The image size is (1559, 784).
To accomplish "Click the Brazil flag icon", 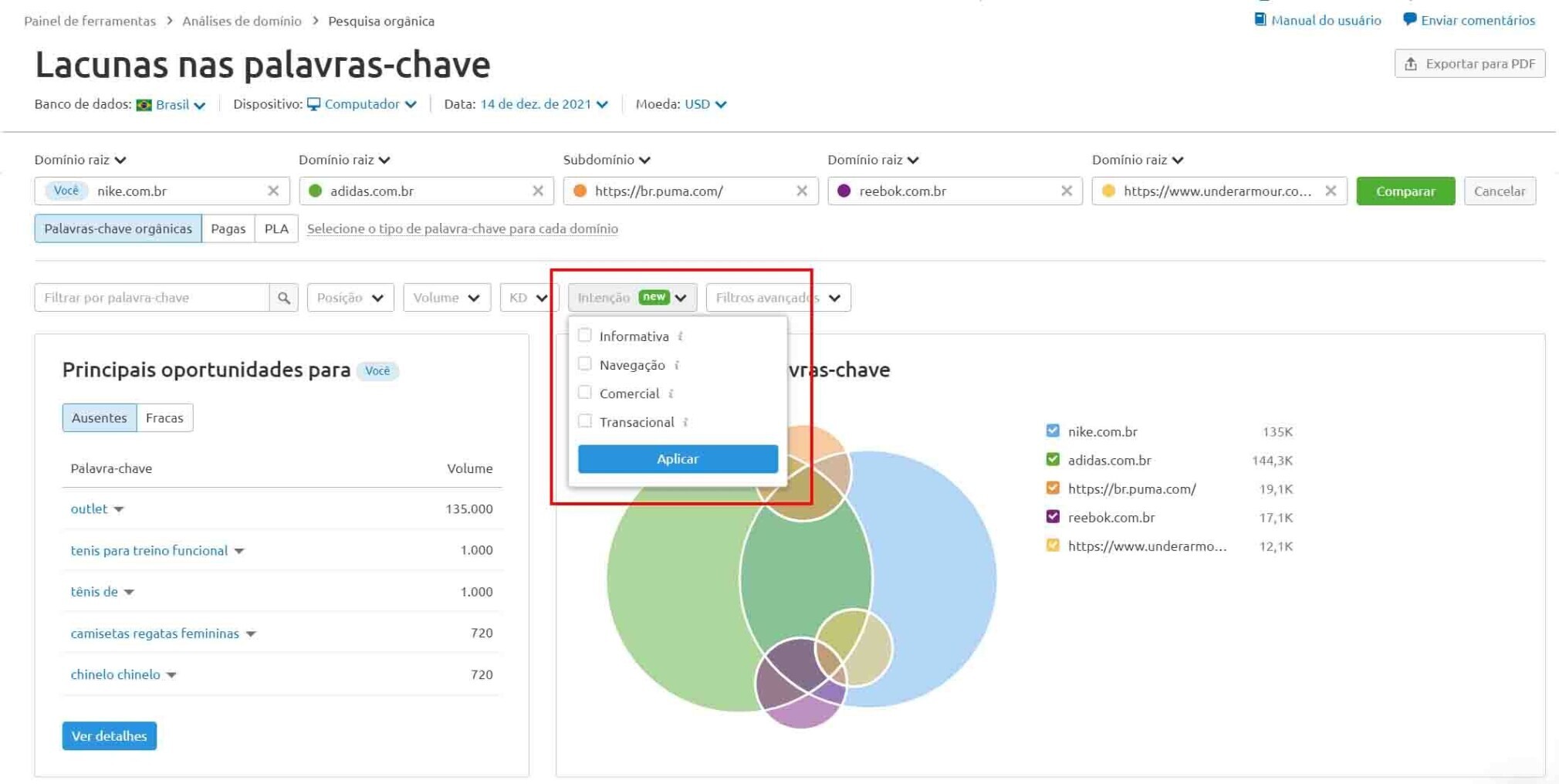I will tap(144, 105).
